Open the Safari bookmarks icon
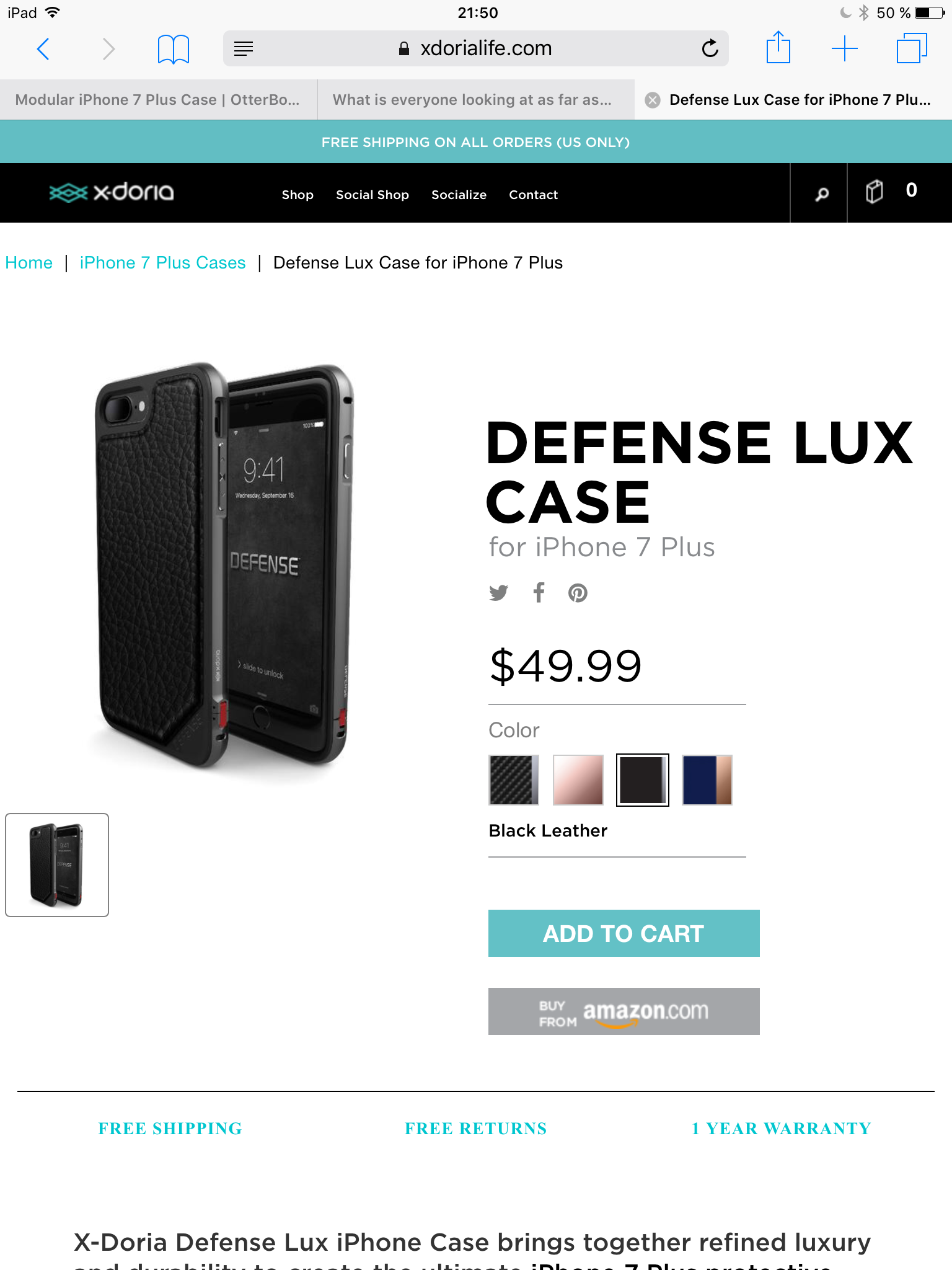 click(x=173, y=48)
